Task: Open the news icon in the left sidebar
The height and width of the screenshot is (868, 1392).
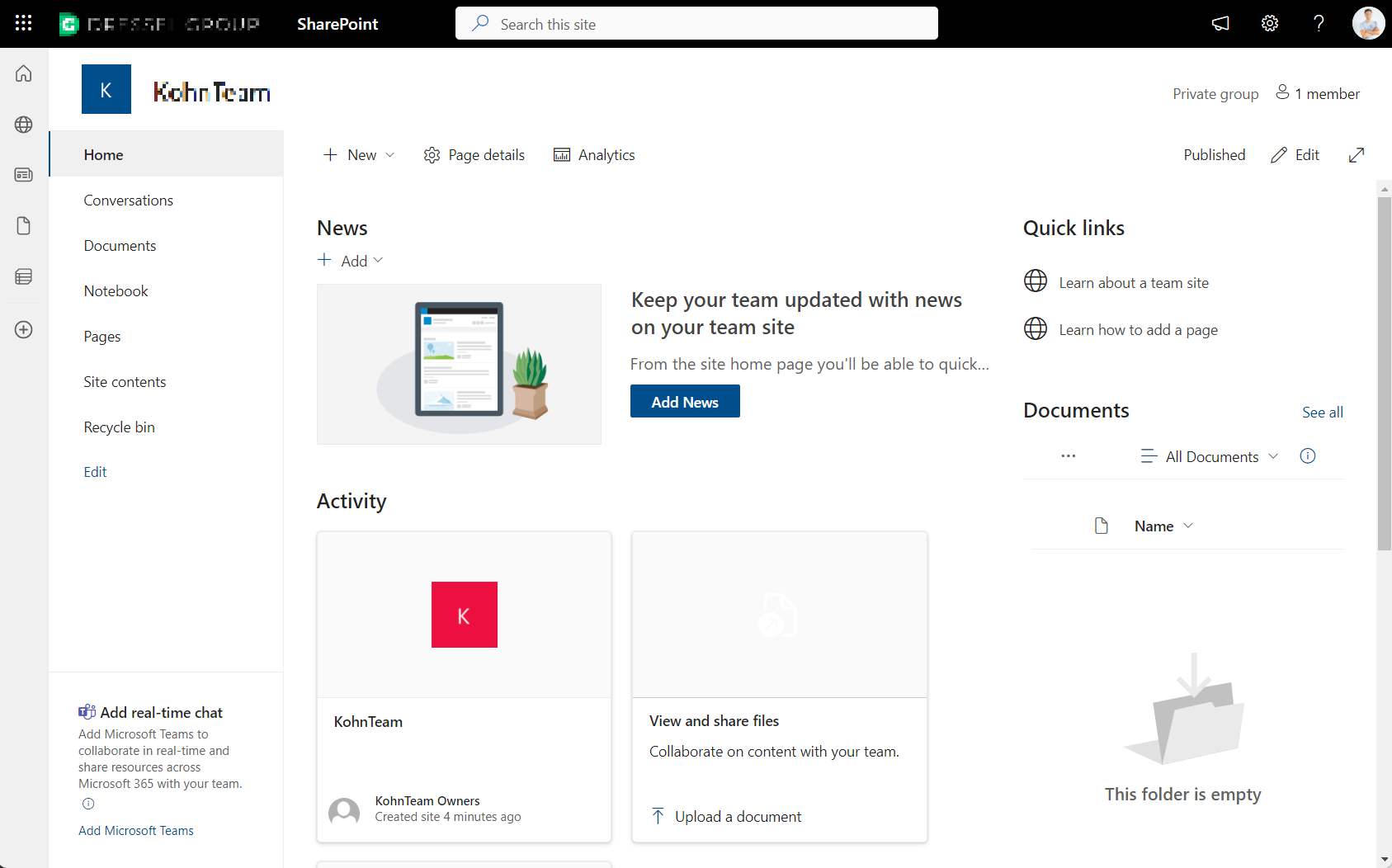Action: coord(23,175)
